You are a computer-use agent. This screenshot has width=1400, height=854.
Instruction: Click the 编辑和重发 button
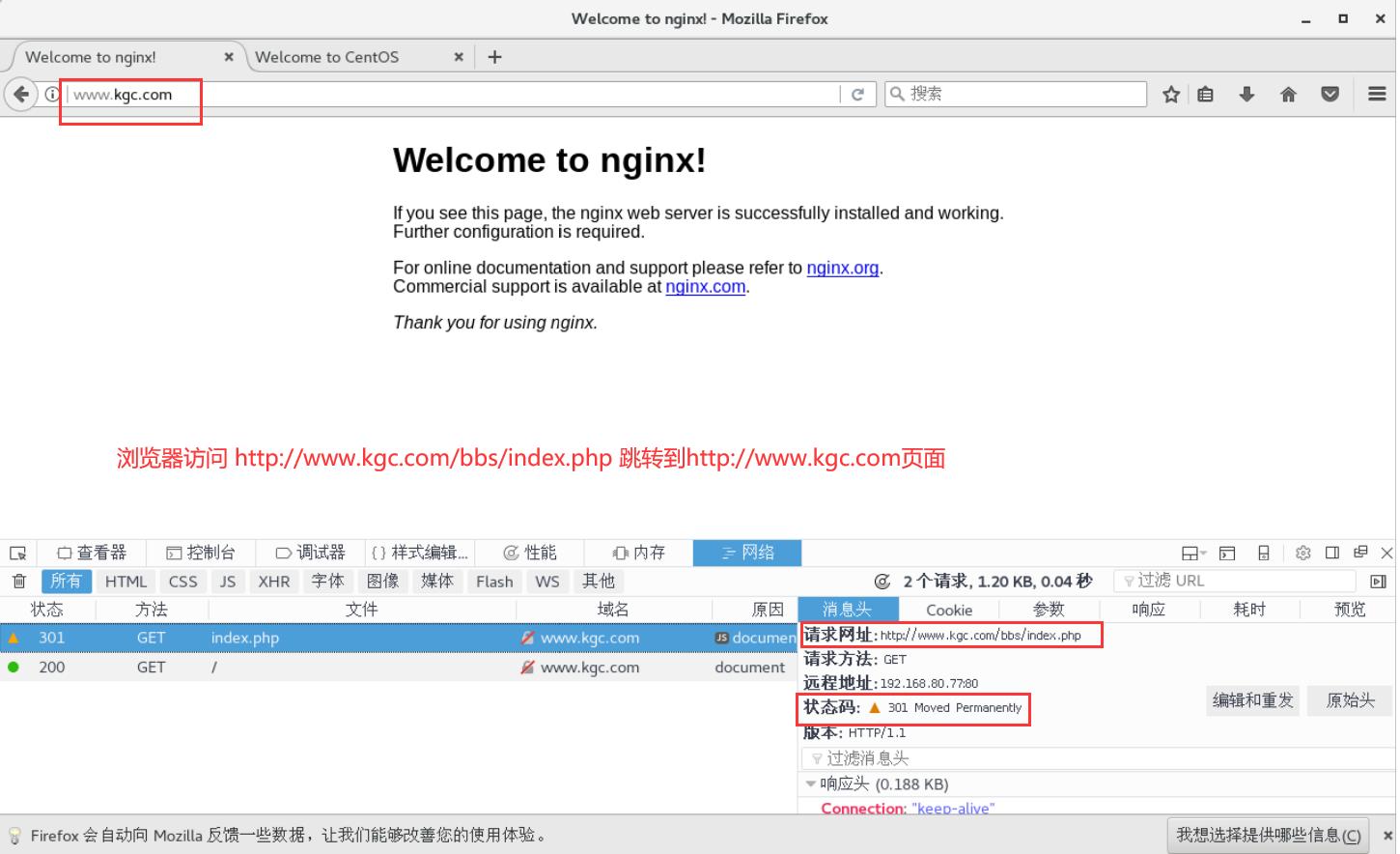click(1252, 700)
